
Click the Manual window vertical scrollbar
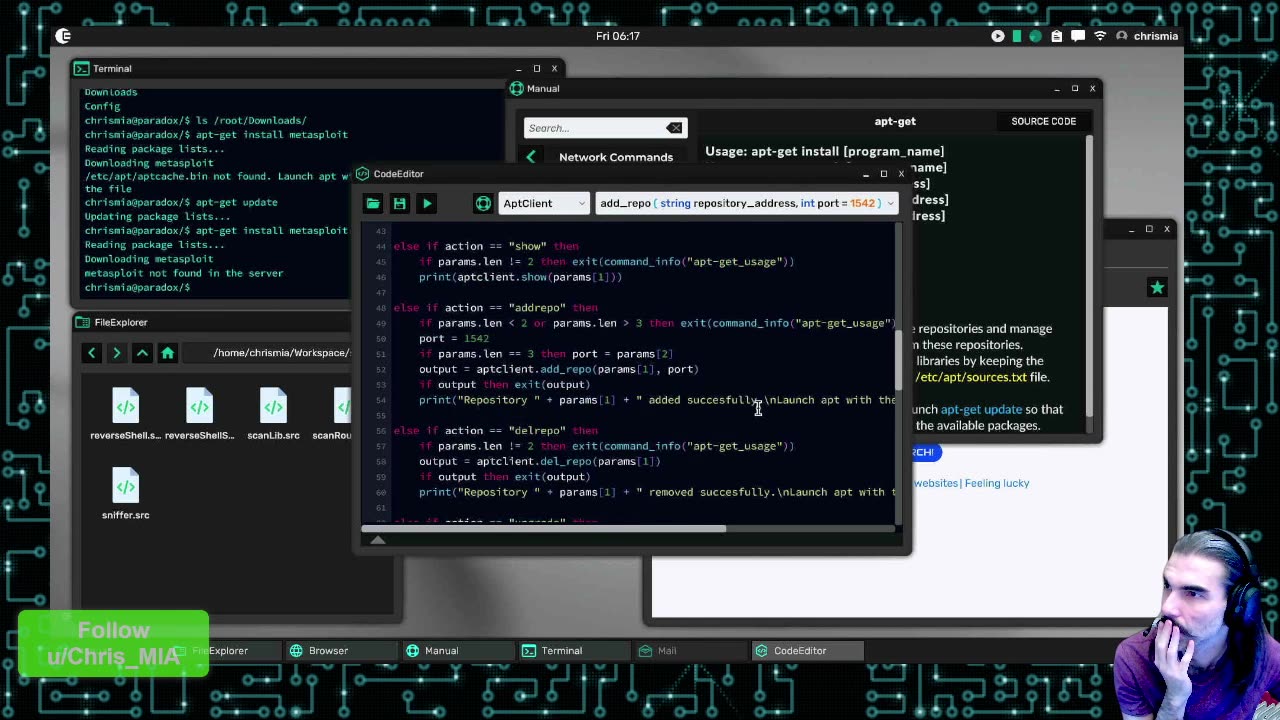tap(1089, 275)
